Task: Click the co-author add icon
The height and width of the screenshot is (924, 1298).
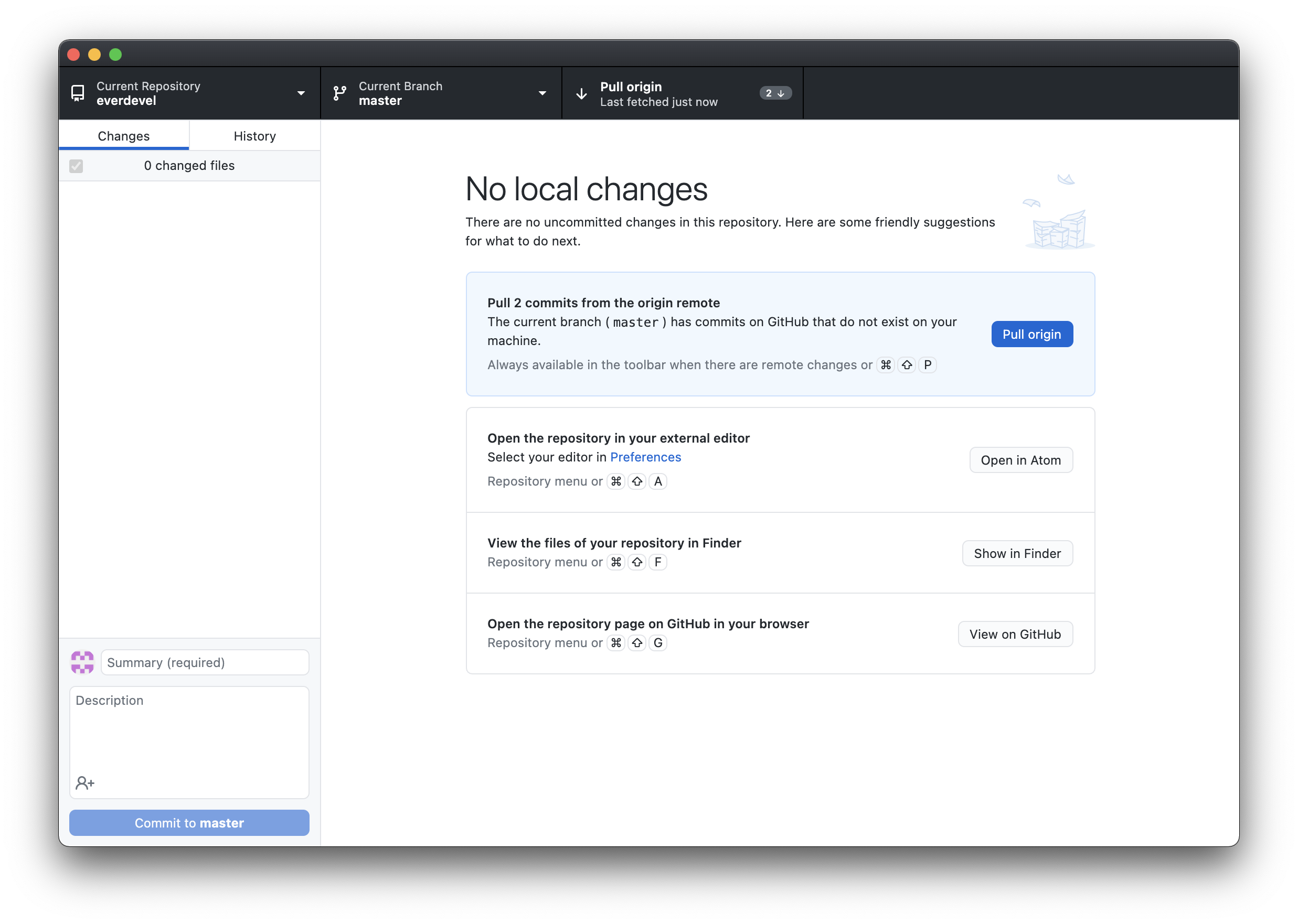Action: pyautogui.click(x=83, y=783)
